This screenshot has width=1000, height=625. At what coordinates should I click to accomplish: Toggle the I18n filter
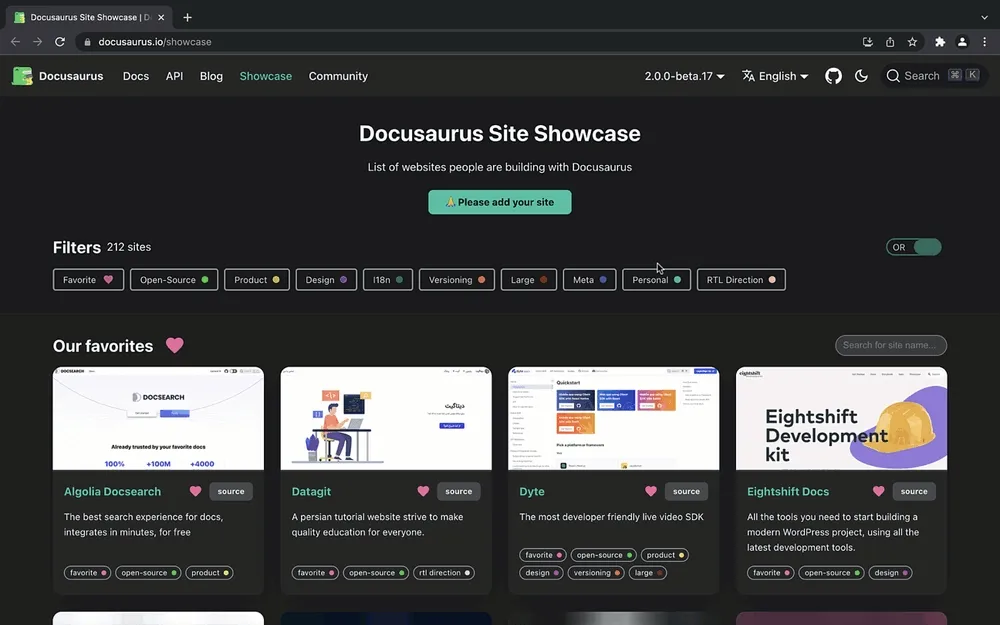pyautogui.click(x=388, y=279)
